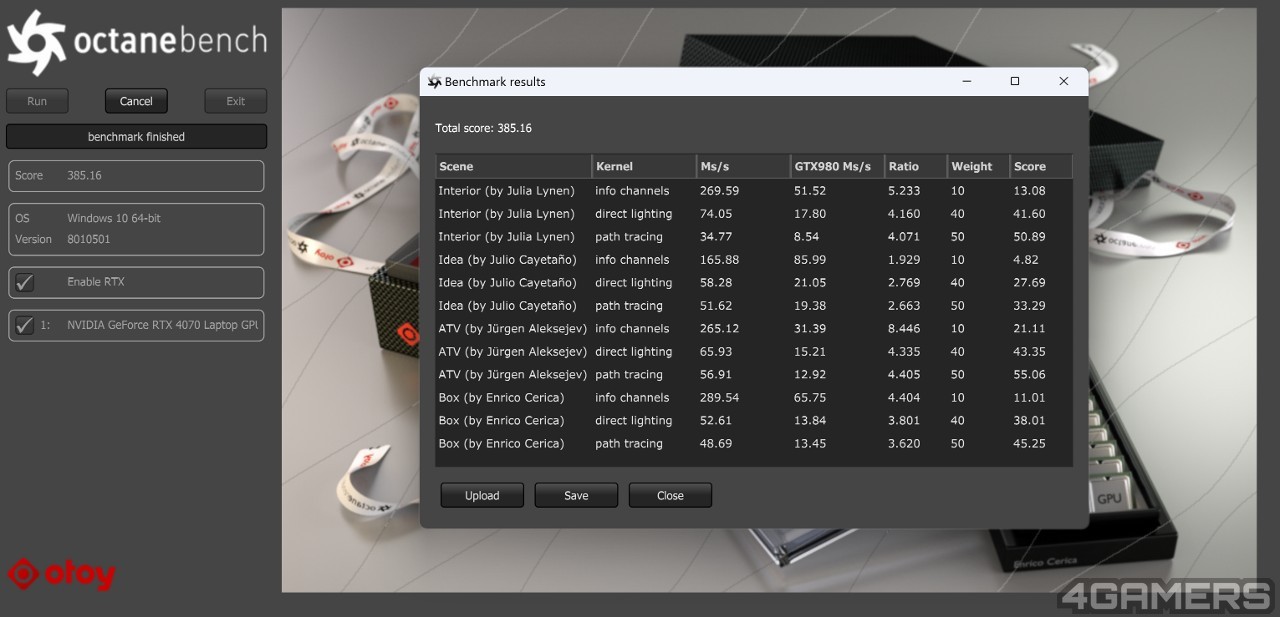This screenshot has height=617, width=1280.
Task: Click the 269.59 Ms/s value
Action: point(720,190)
